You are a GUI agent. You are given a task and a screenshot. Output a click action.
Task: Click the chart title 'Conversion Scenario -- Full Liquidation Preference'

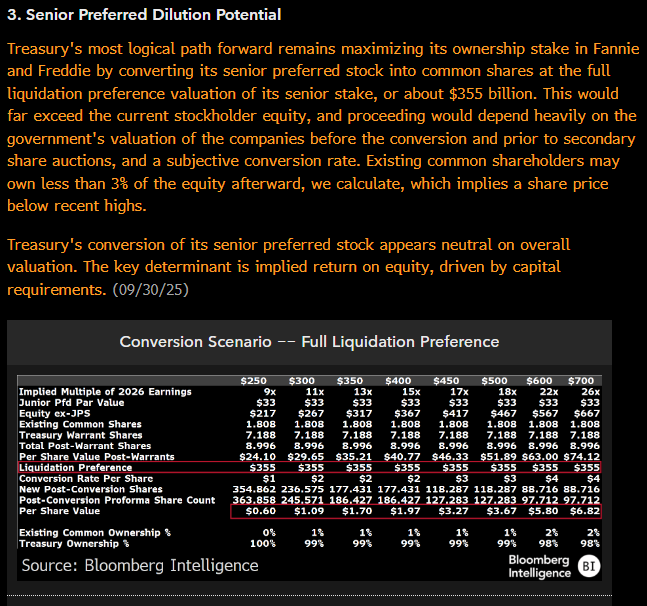coord(309,342)
